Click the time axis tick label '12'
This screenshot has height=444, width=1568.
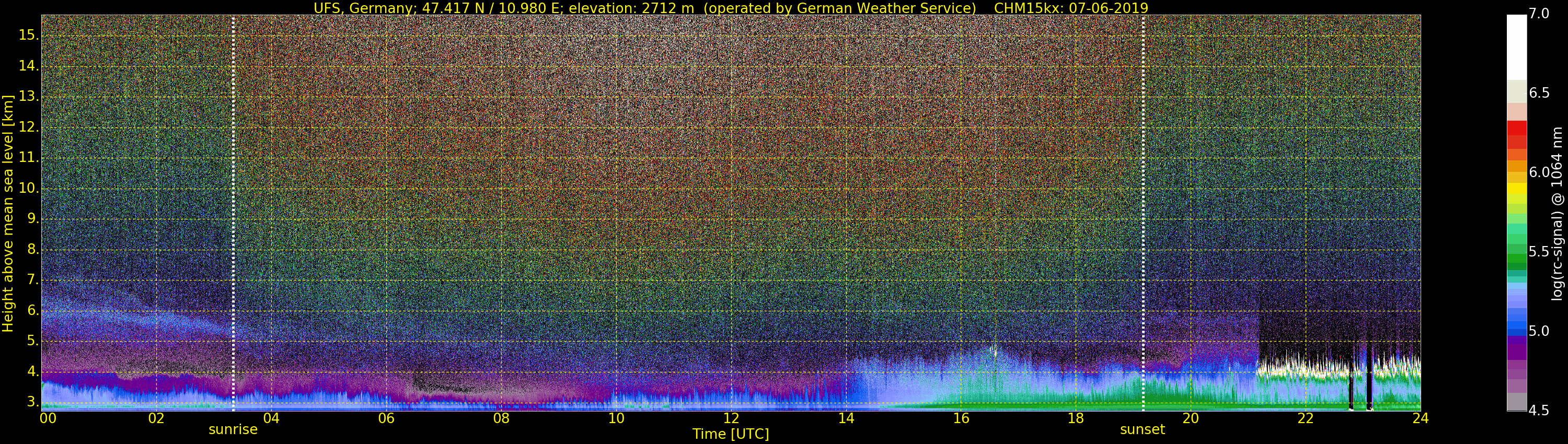pyautogui.click(x=731, y=418)
